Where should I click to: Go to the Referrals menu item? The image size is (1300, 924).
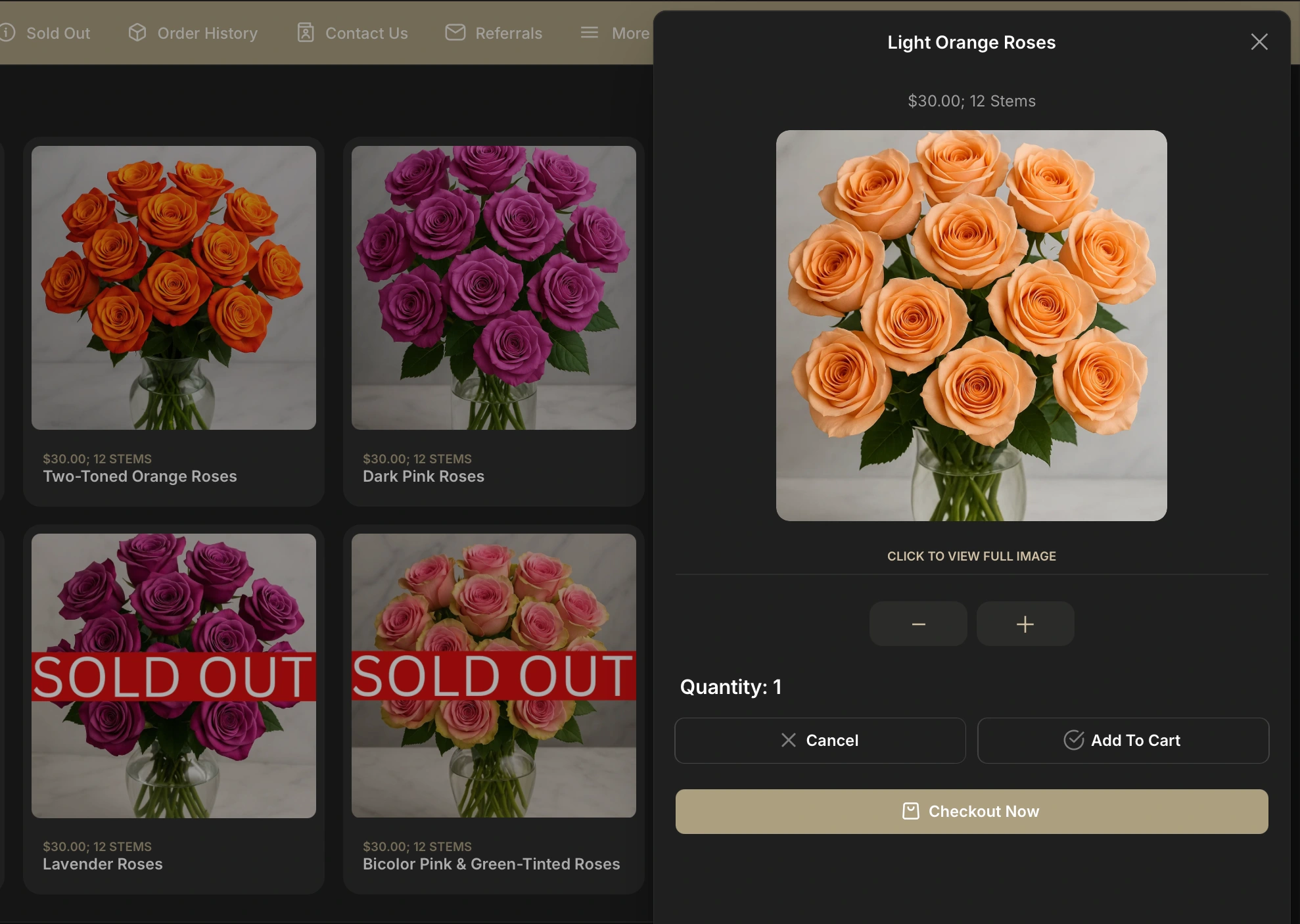[x=508, y=33]
